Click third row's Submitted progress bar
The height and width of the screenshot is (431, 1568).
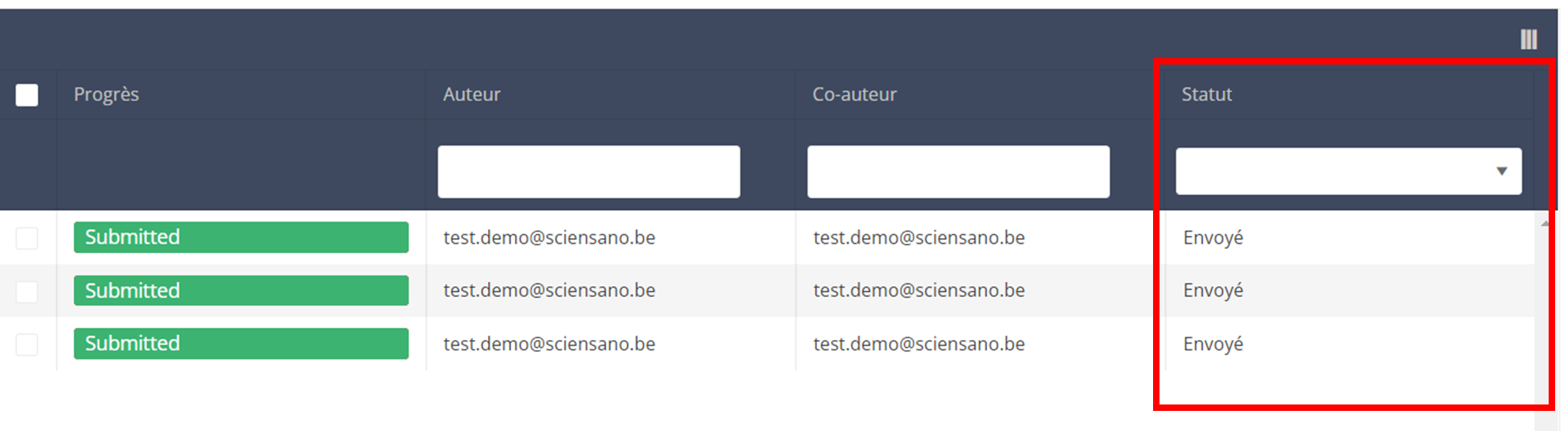pyautogui.click(x=241, y=344)
